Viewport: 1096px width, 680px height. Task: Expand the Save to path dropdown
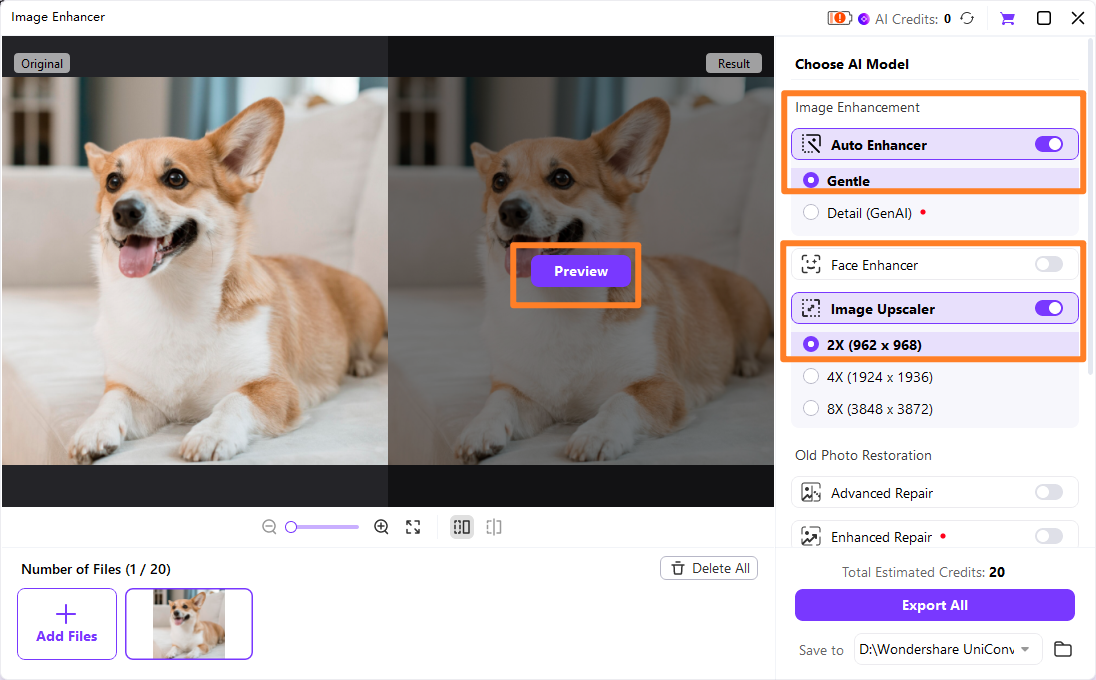point(1025,649)
